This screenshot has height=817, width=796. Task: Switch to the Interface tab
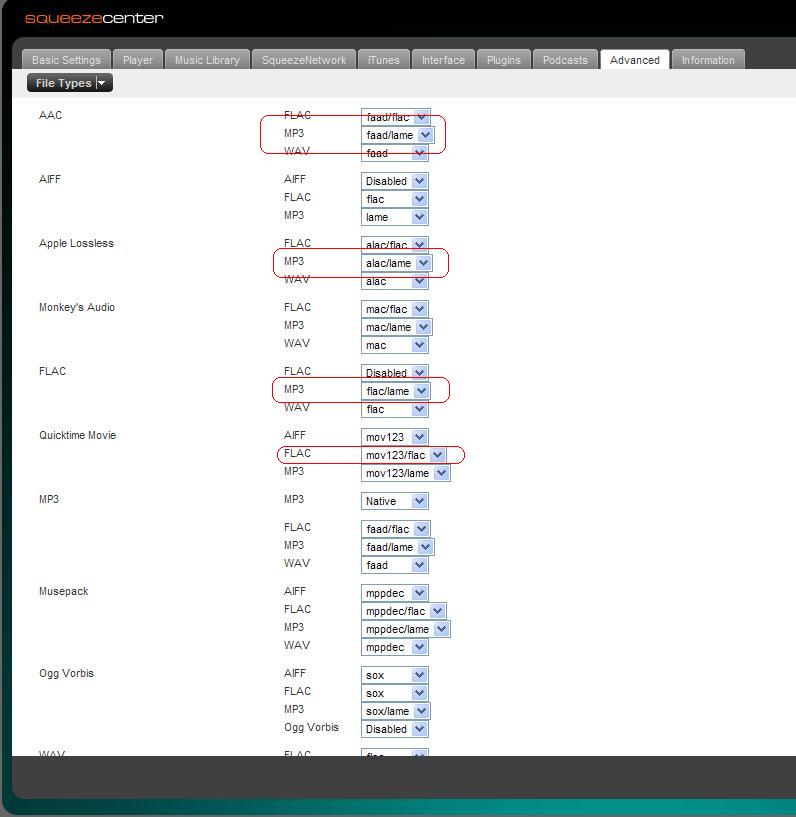pyautogui.click(x=443, y=60)
